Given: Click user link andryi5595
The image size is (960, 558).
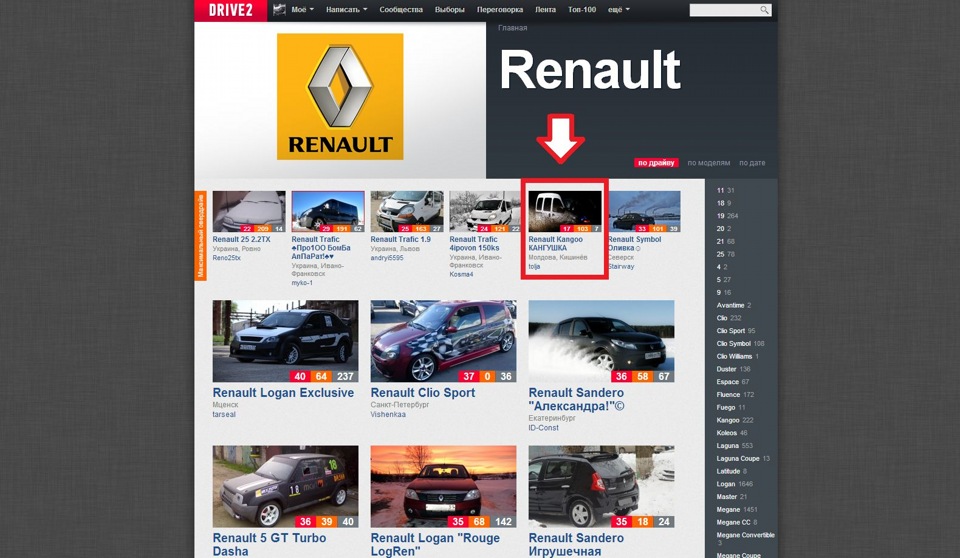Looking at the screenshot, I should [387, 258].
